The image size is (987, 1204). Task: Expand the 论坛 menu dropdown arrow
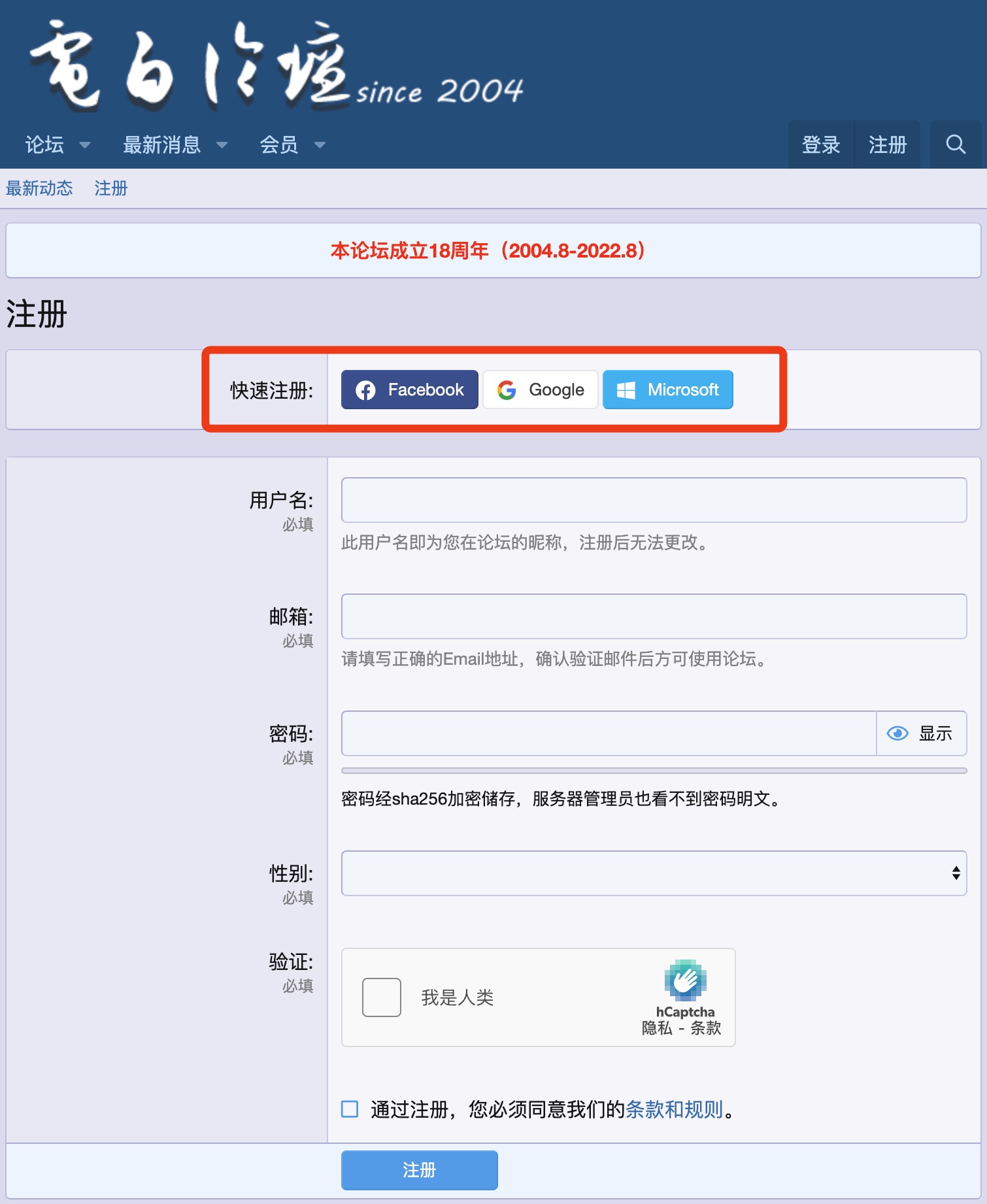point(85,145)
